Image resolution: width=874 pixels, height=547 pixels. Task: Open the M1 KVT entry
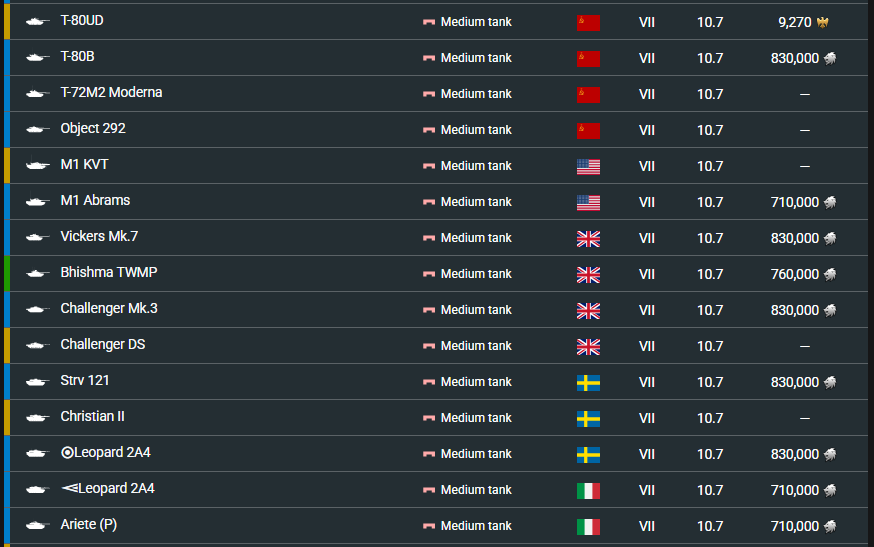tap(84, 165)
